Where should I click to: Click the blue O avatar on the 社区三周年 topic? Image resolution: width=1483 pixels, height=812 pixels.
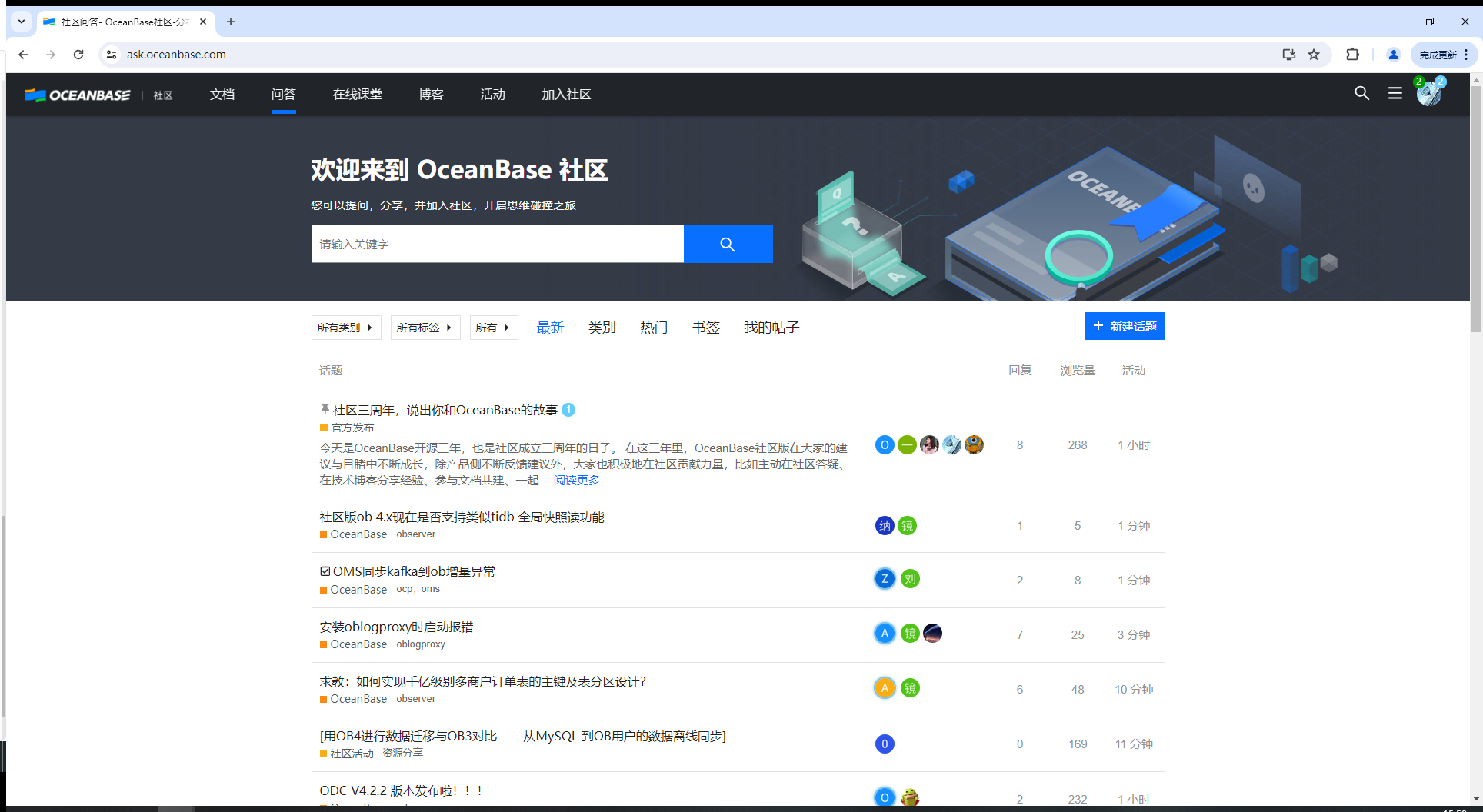point(885,444)
